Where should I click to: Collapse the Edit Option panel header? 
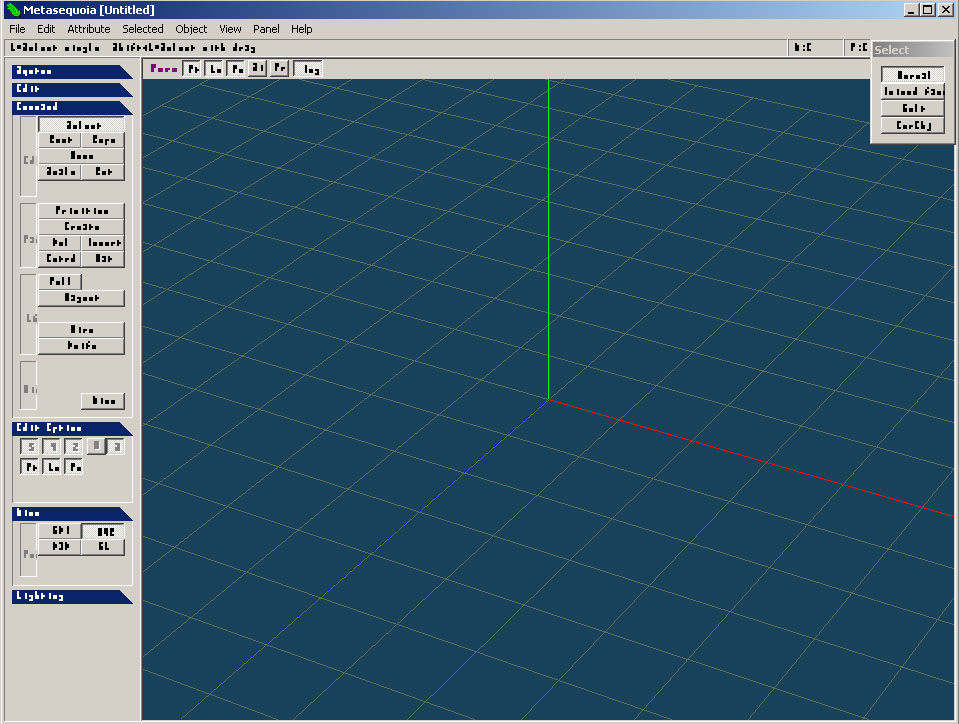[72, 428]
